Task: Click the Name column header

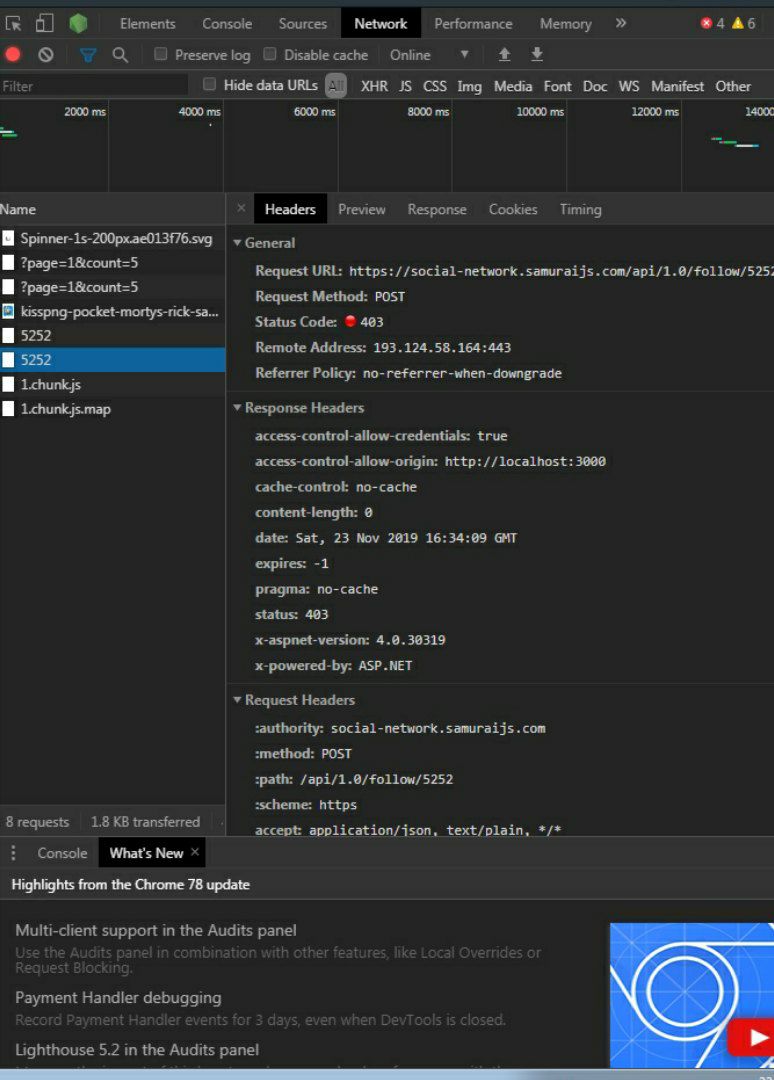Action: click(112, 209)
